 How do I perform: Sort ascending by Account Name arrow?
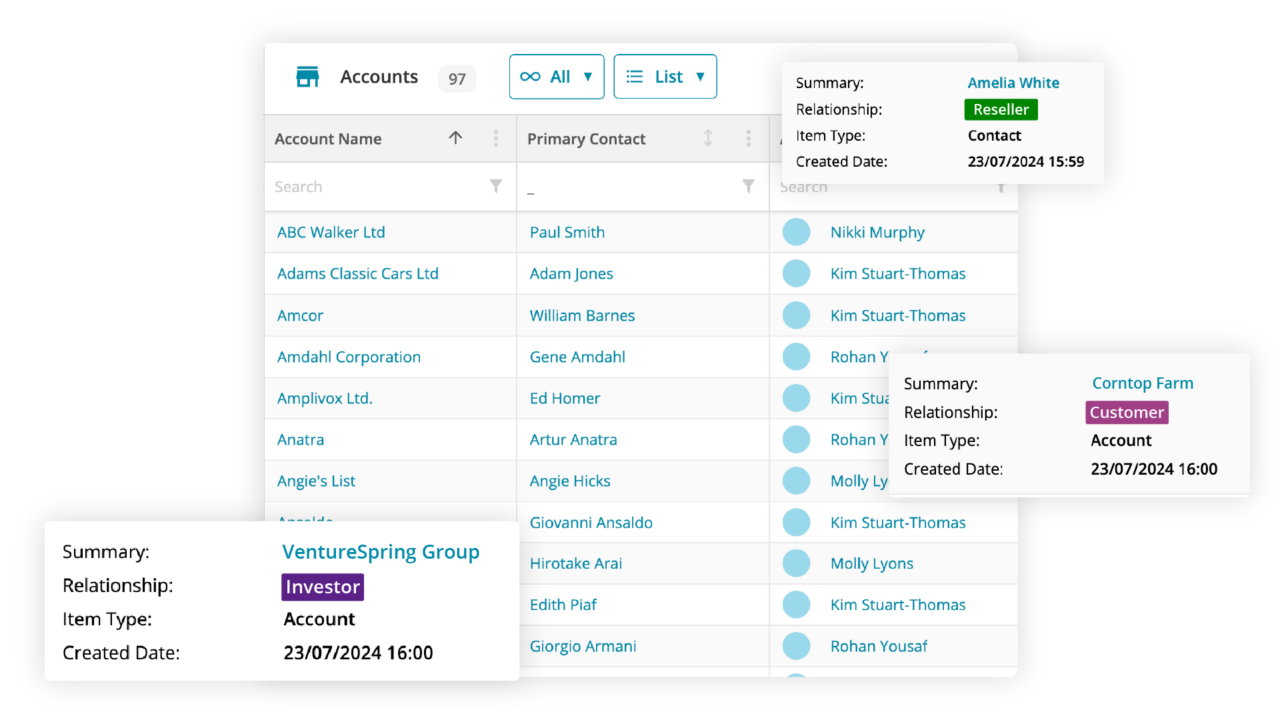[456, 139]
